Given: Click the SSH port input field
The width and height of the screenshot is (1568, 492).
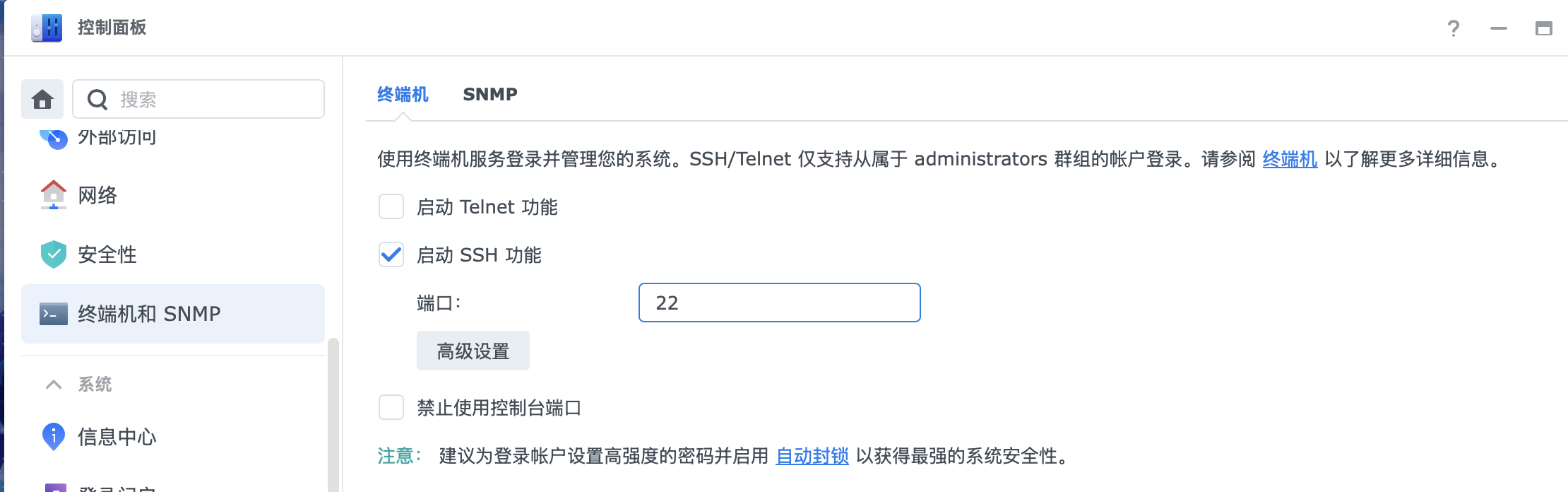Looking at the screenshot, I should 779,303.
